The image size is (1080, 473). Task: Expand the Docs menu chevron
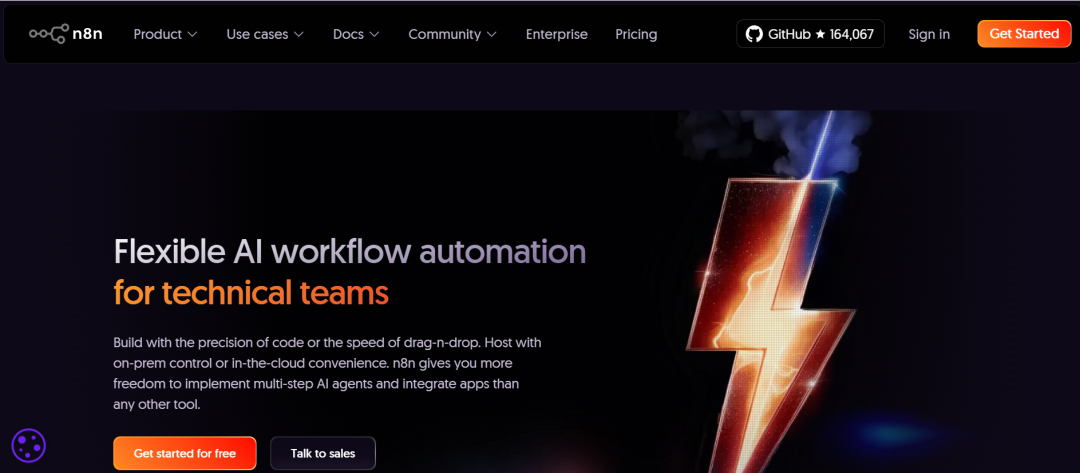pos(374,34)
